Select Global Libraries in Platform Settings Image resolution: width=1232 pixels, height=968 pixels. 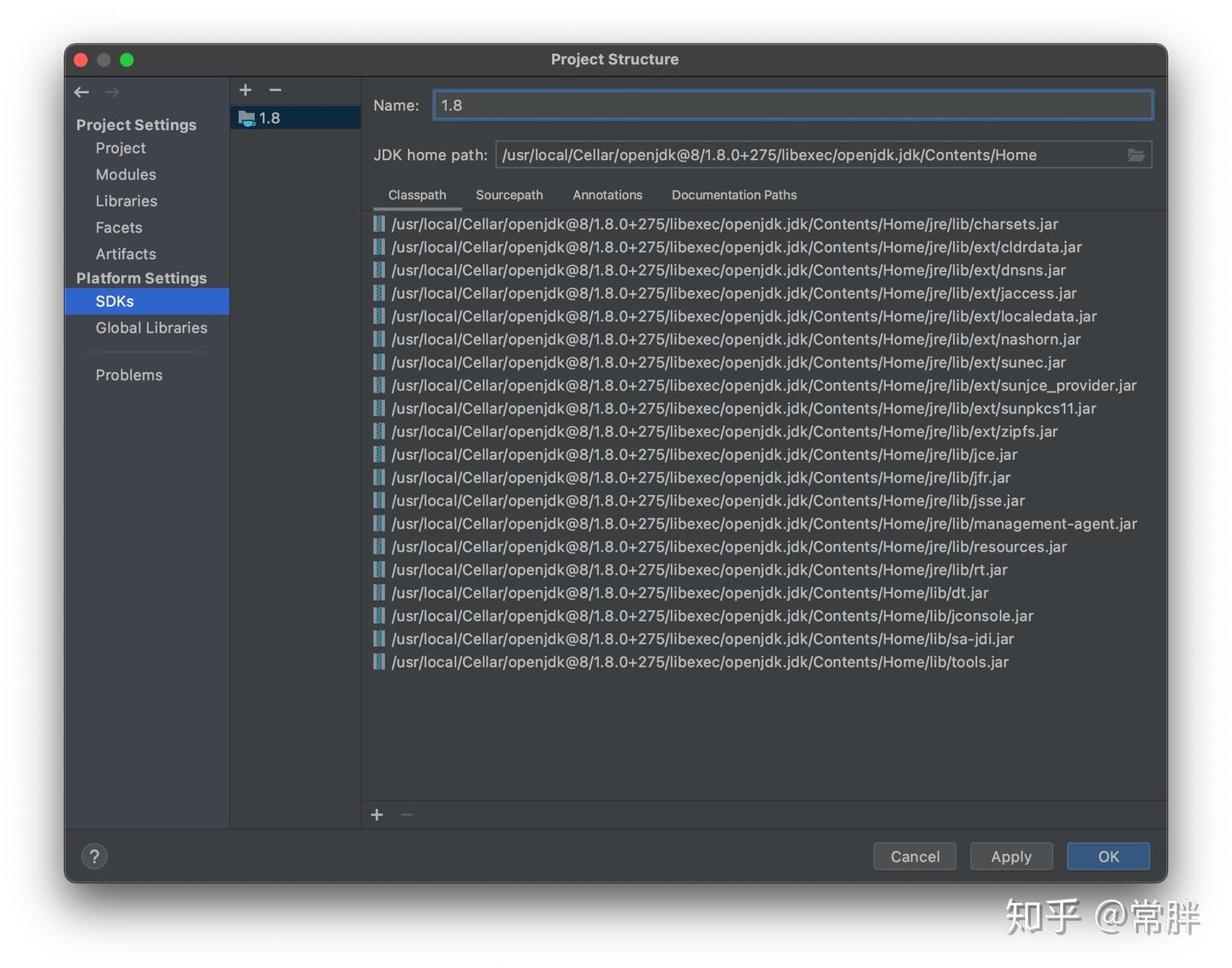click(151, 328)
